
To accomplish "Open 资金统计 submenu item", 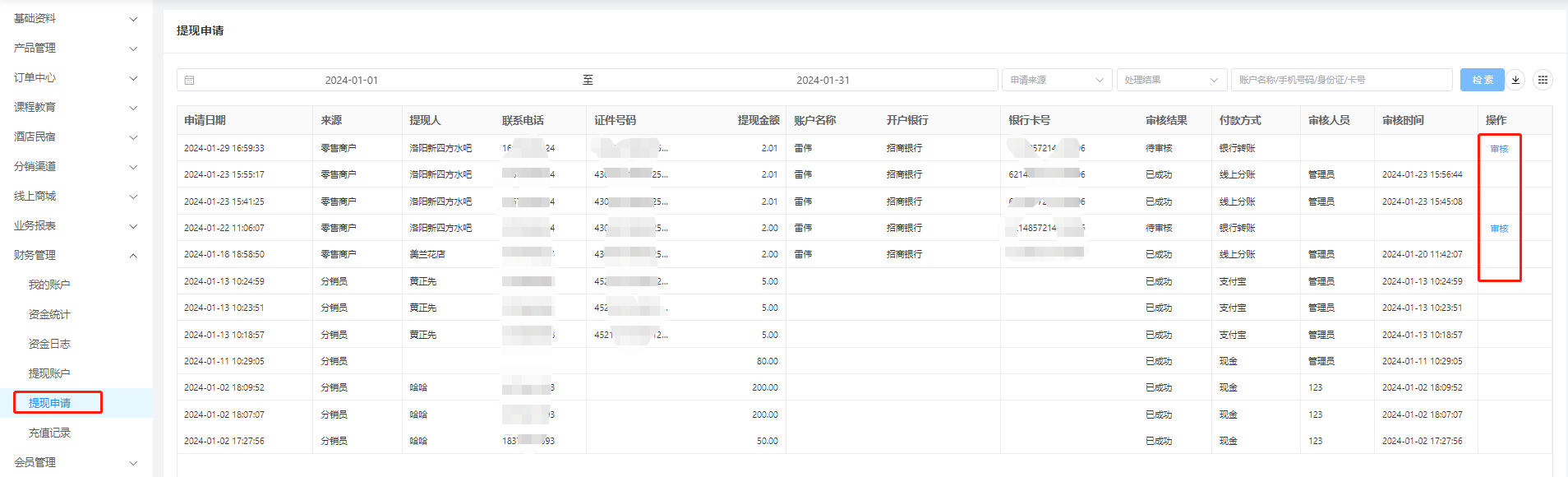I will coord(49,314).
